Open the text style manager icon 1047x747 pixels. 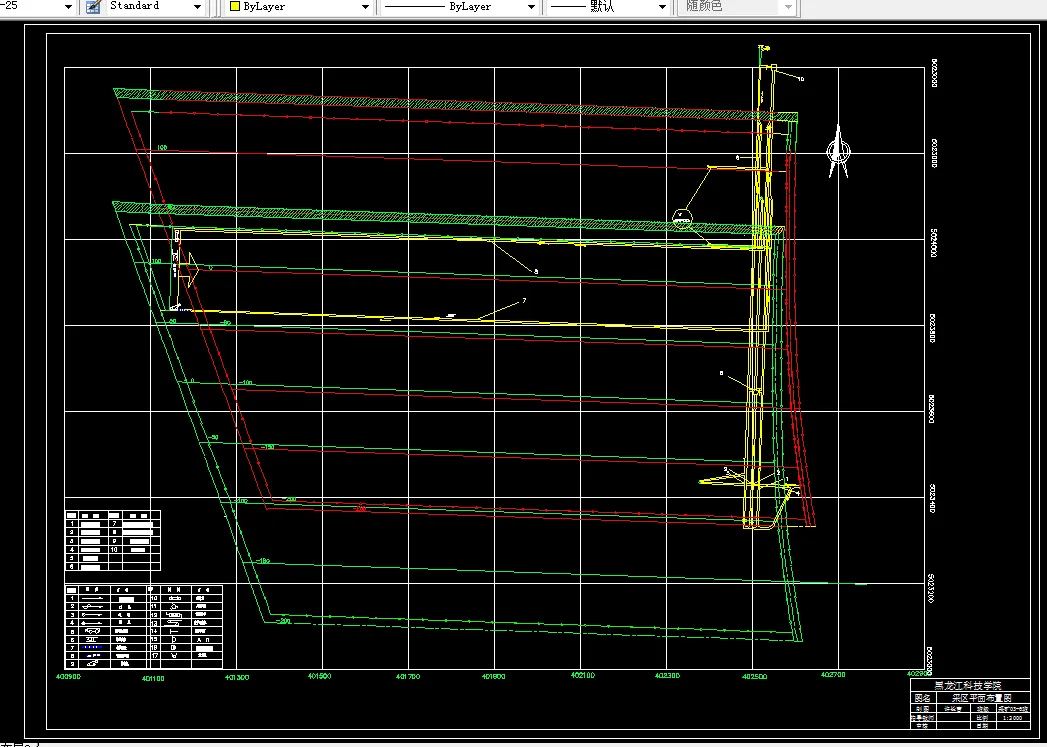tap(92, 7)
